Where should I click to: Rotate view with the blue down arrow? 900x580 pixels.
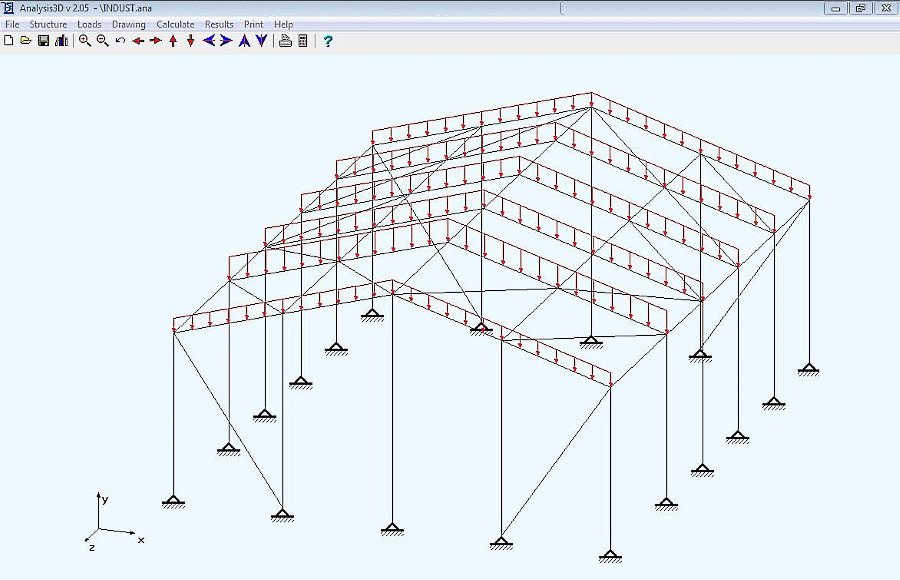(x=261, y=41)
